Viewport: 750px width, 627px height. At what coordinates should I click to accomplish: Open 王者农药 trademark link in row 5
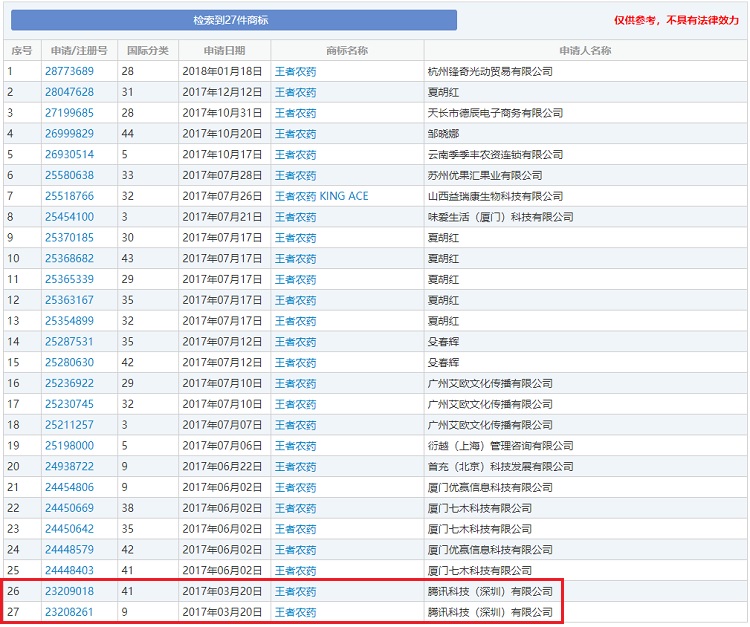coord(296,154)
